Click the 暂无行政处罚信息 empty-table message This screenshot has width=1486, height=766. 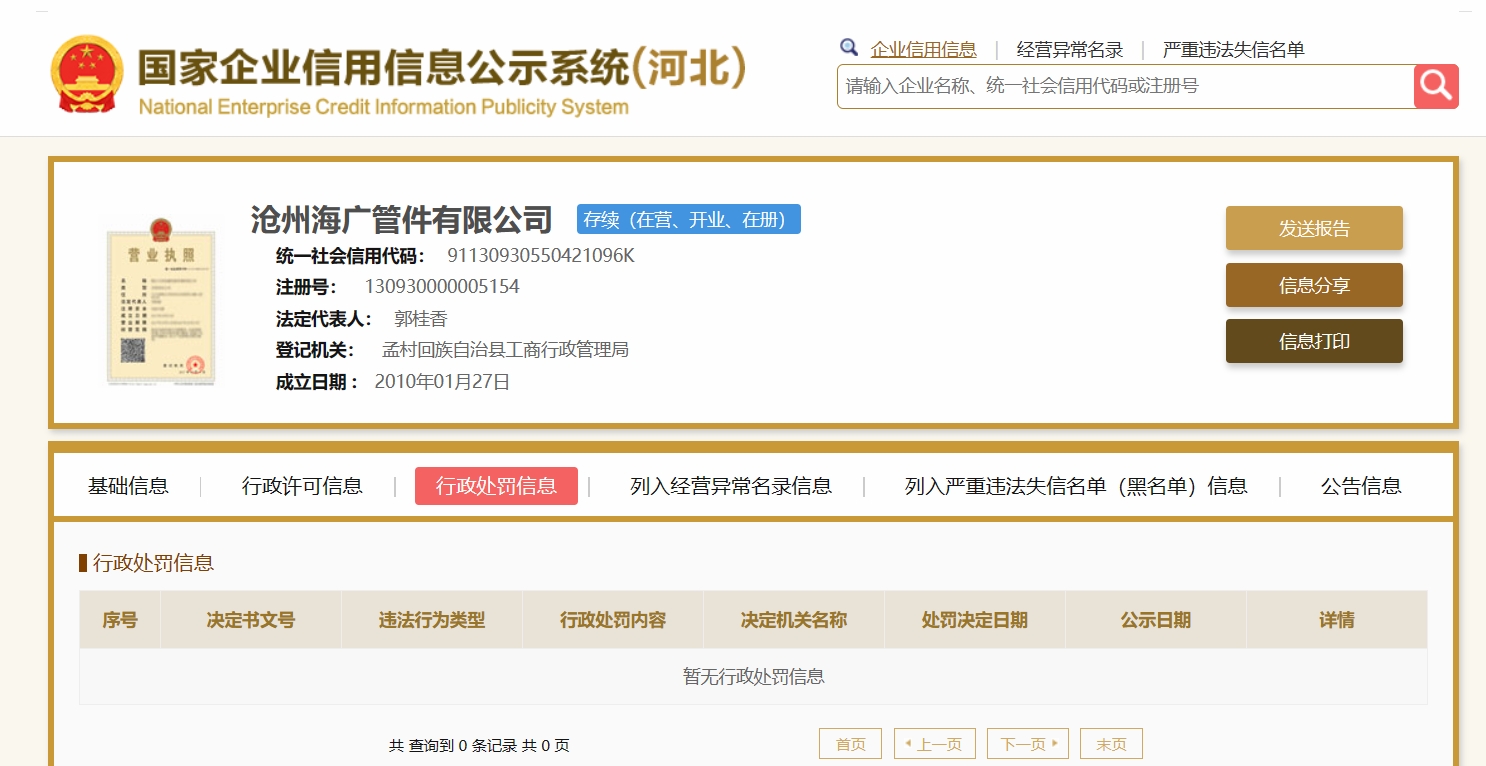(754, 677)
